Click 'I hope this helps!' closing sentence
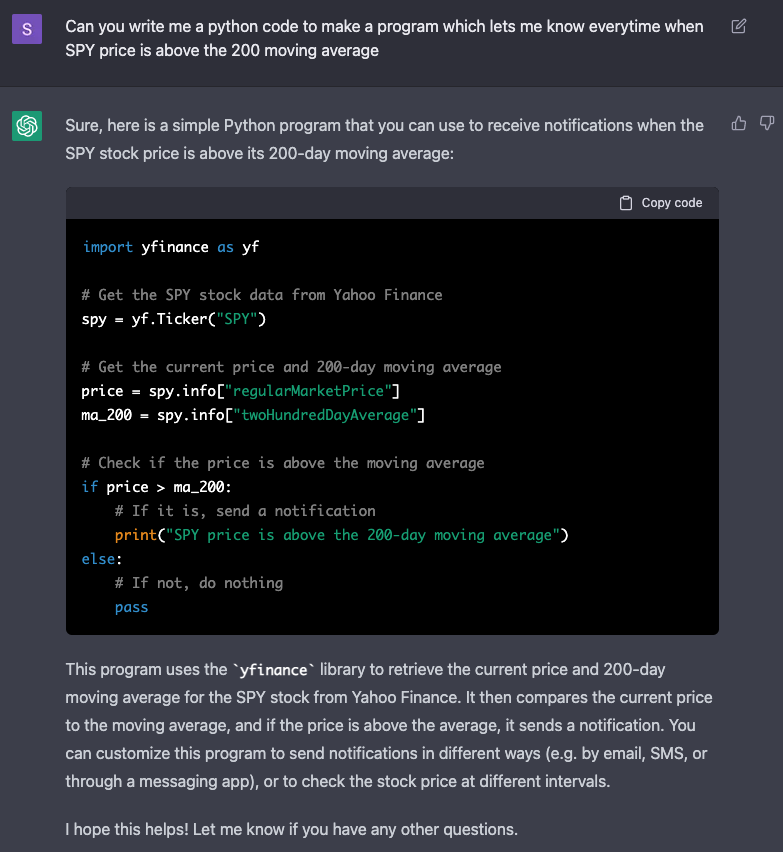Screen dimensions: 783x852 click(291, 829)
